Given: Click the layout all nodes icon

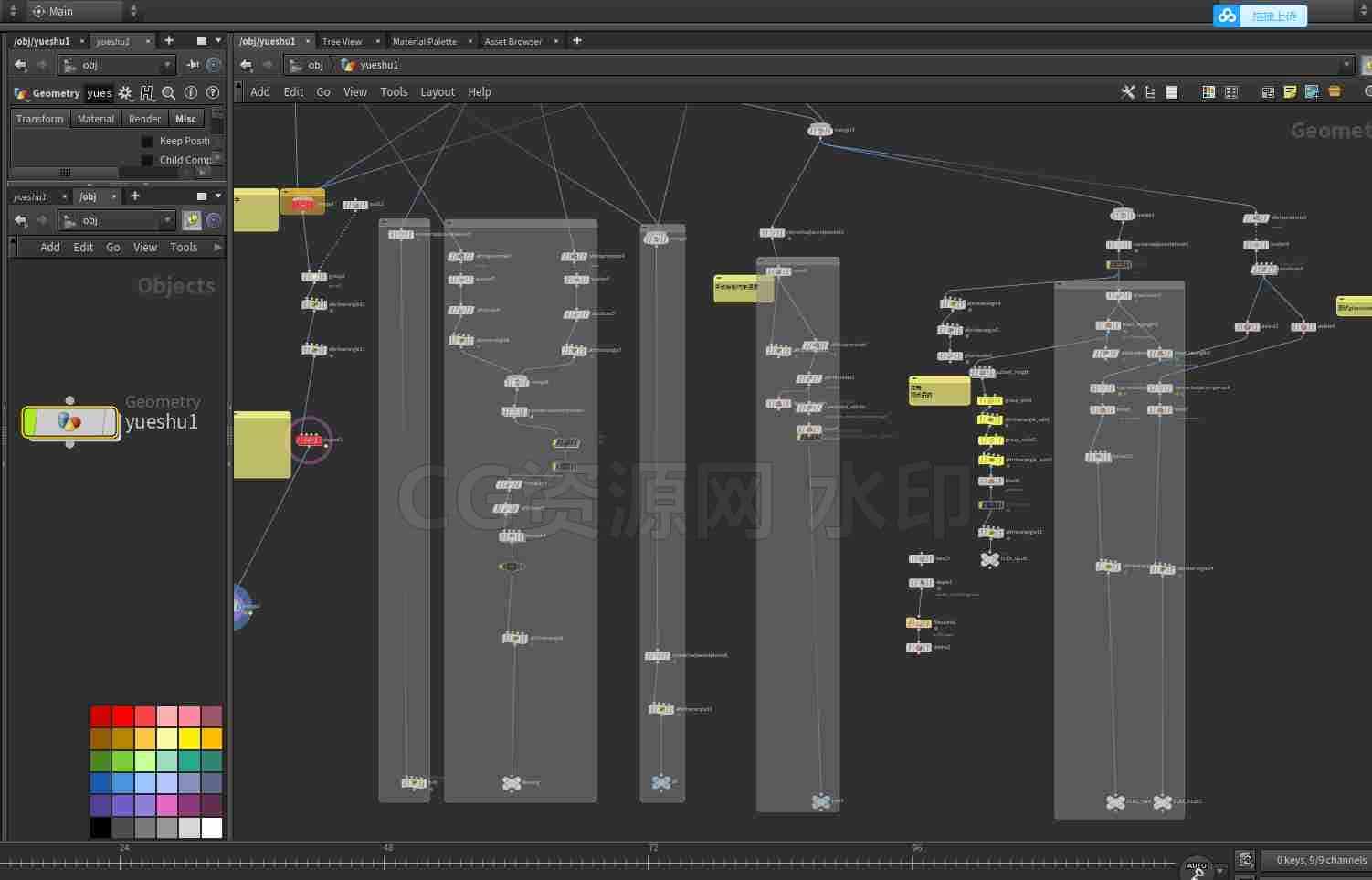Looking at the screenshot, I should (x=1268, y=92).
